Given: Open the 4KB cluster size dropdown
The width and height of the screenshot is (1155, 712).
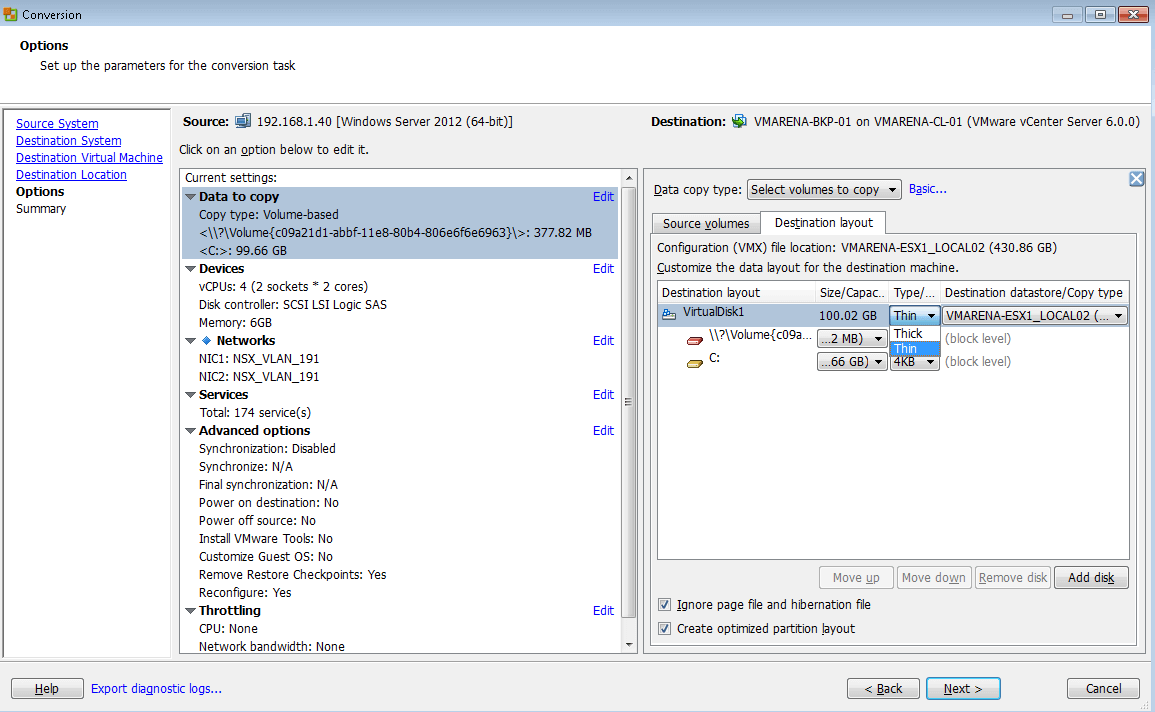Looking at the screenshot, I should (914, 362).
